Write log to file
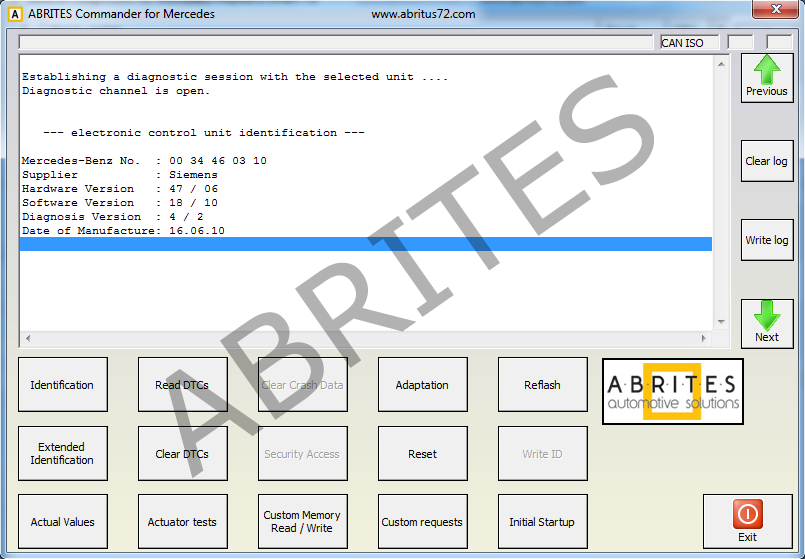The height and width of the screenshot is (559, 805). click(767, 240)
